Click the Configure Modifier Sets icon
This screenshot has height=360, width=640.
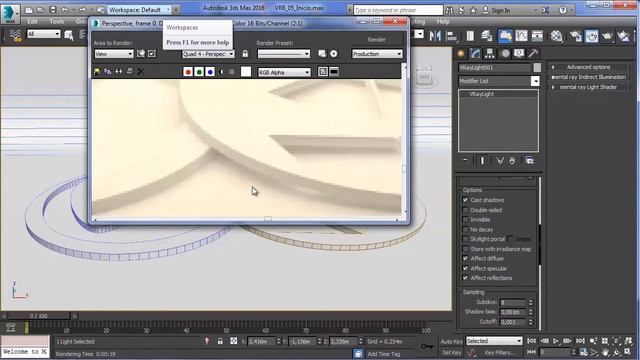529,161
